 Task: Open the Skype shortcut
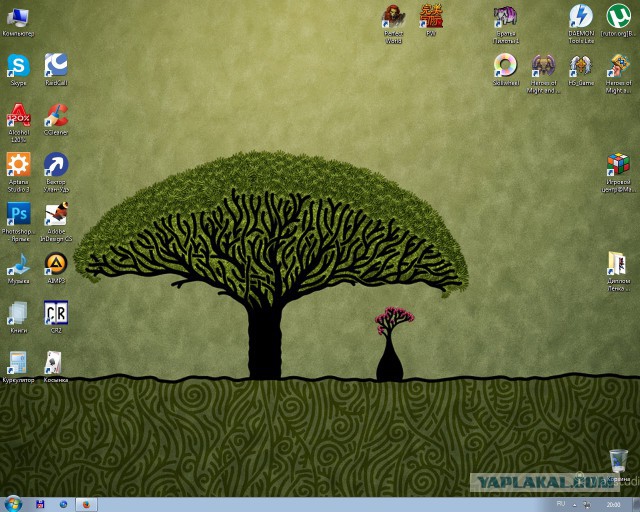(18, 70)
